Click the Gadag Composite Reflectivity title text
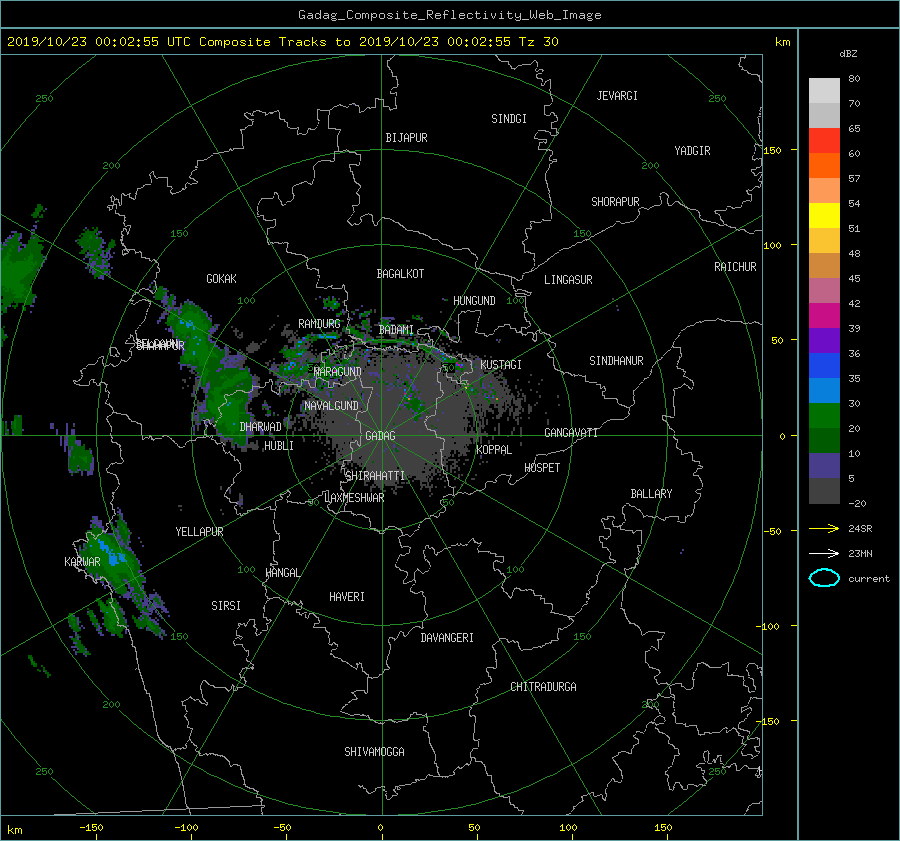 coord(449,15)
